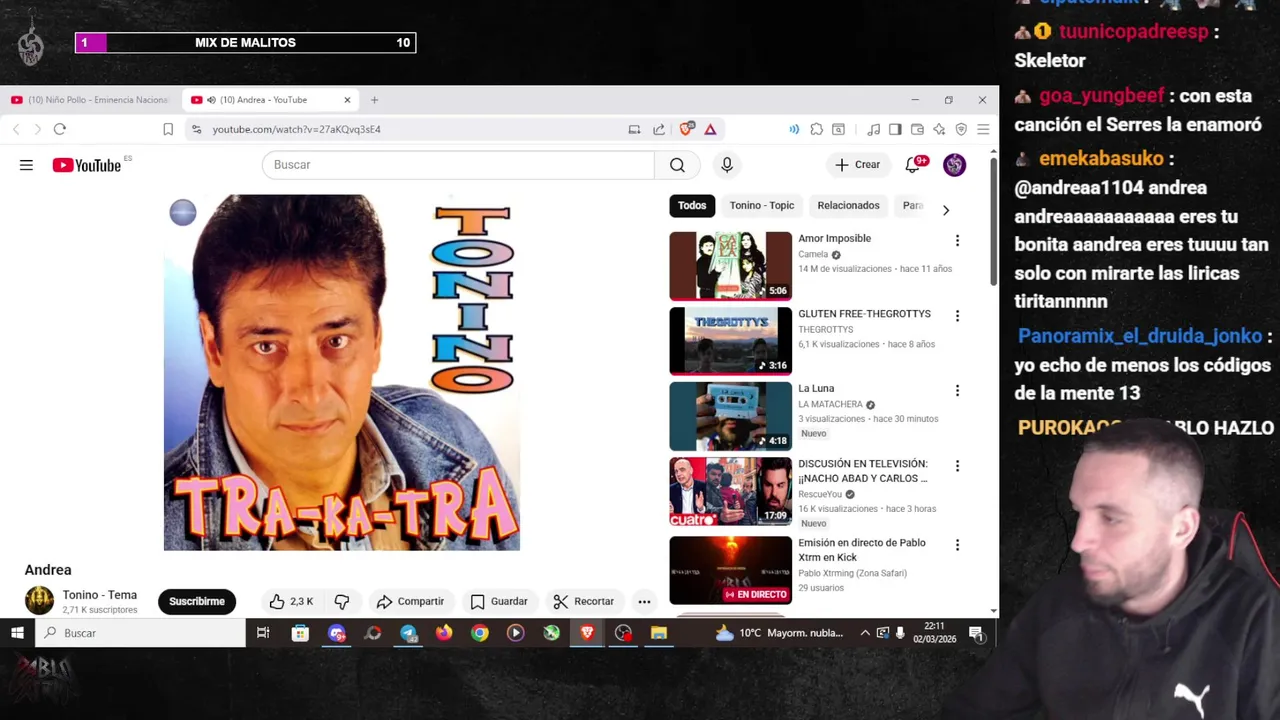Open options menu for Amor Imposible video
This screenshot has height=720, width=1280.
tap(957, 240)
